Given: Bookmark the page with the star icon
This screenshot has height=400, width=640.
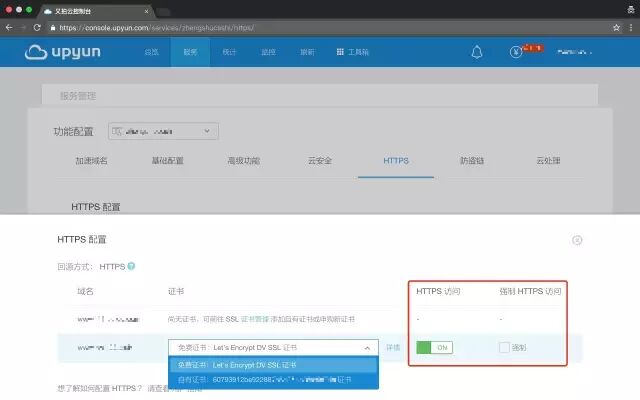Looking at the screenshot, I should coord(616,28).
